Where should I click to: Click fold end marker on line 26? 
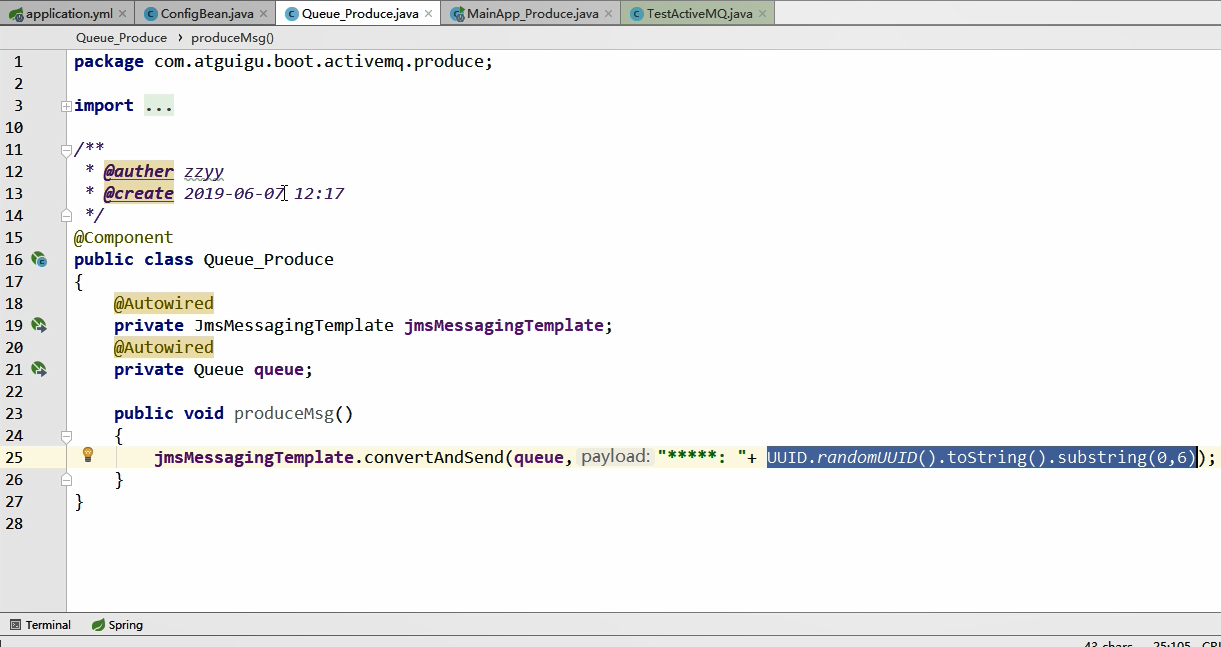pos(66,479)
